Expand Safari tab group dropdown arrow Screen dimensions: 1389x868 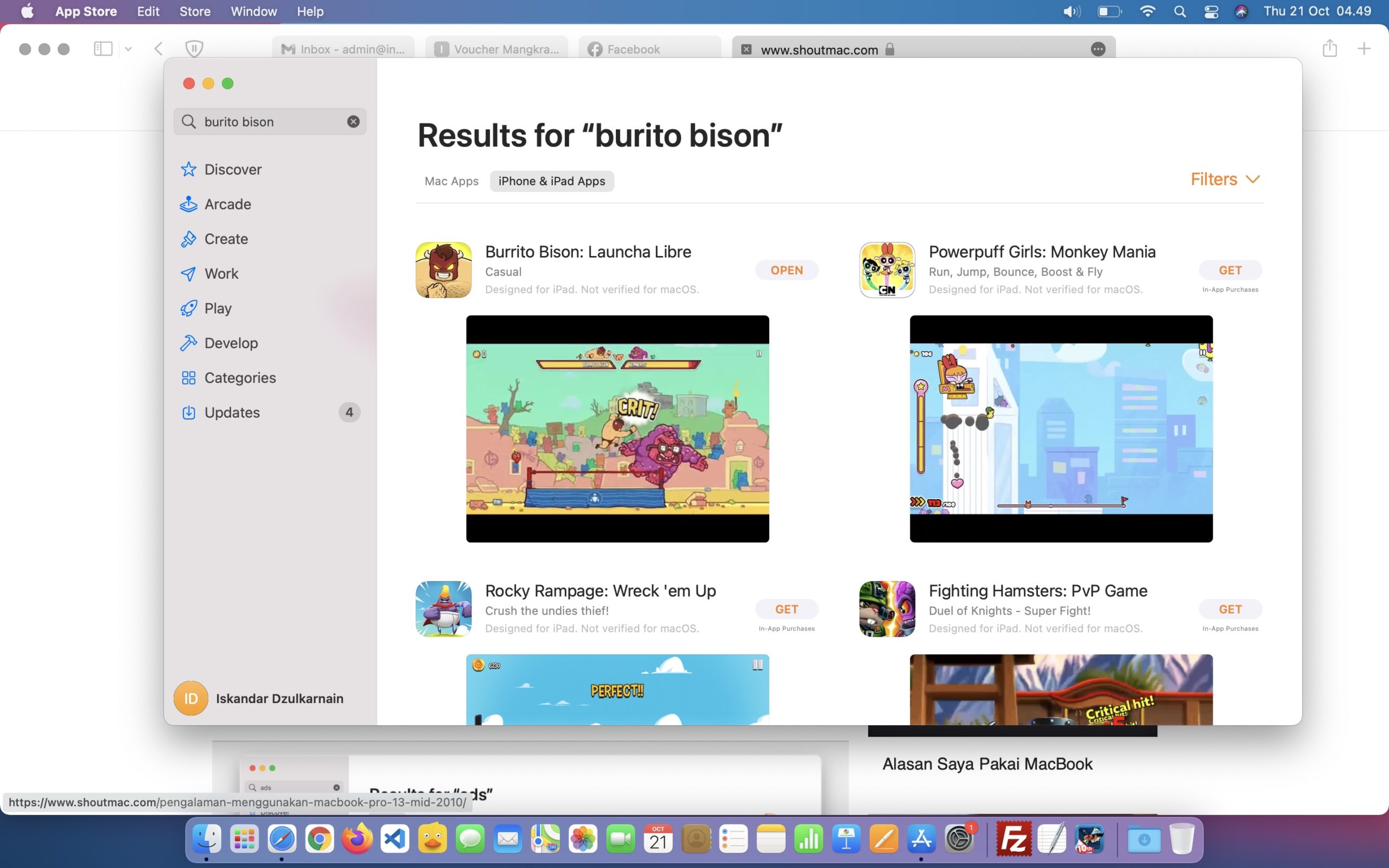click(x=128, y=49)
